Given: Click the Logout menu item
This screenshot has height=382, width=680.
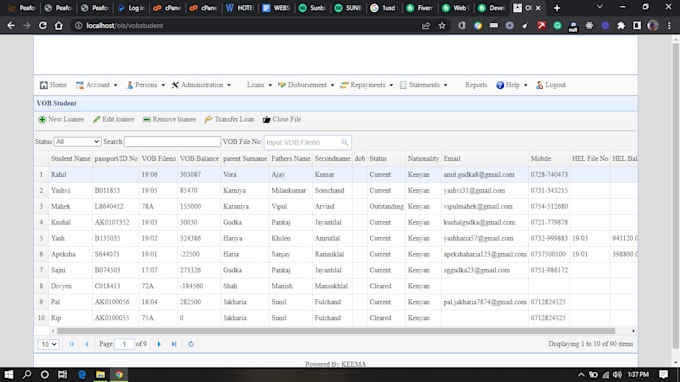Looking at the screenshot, I should (x=550, y=85).
